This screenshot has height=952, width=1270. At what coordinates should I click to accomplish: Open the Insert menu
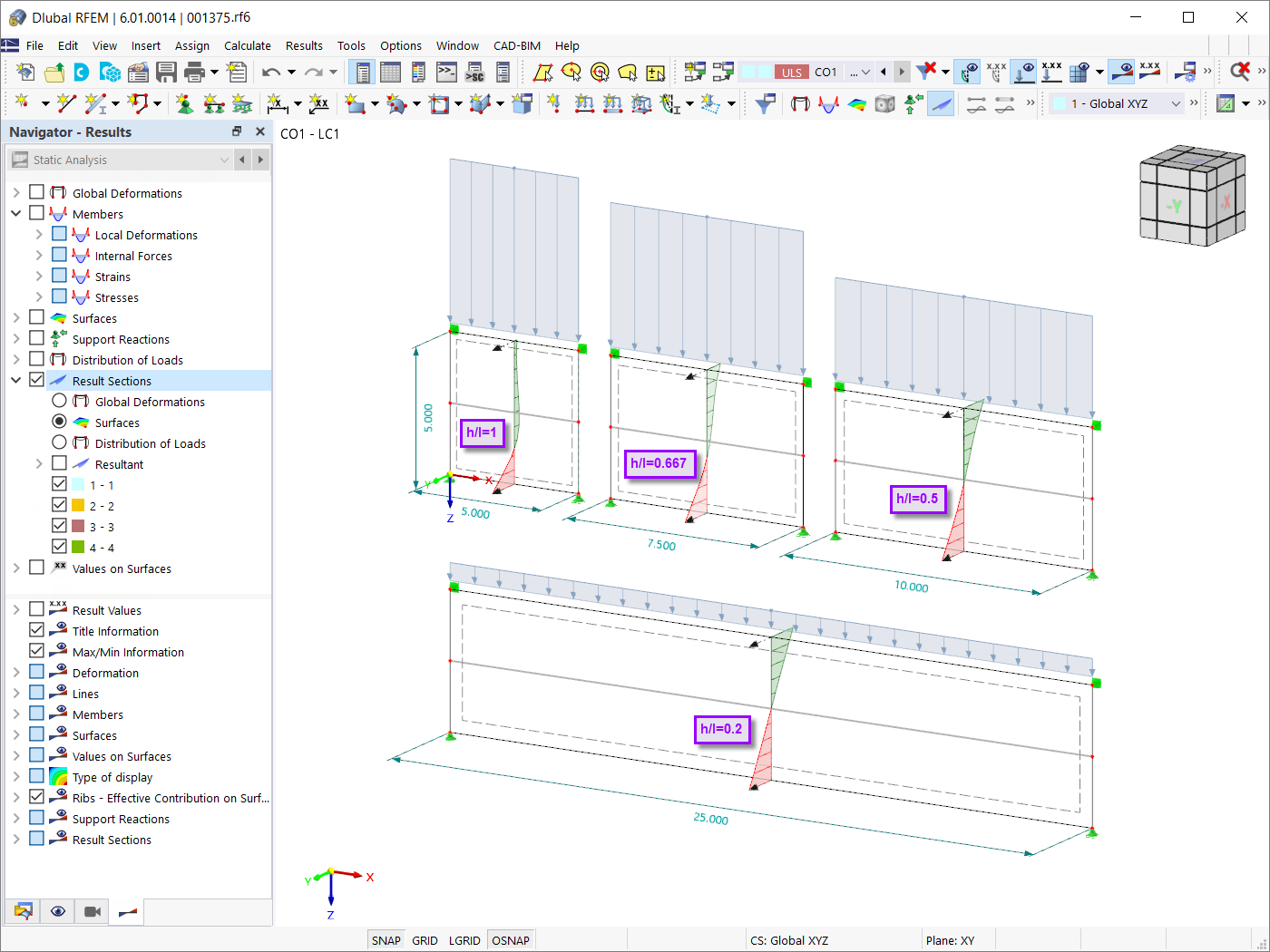pyautogui.click(x=145, y=45)
